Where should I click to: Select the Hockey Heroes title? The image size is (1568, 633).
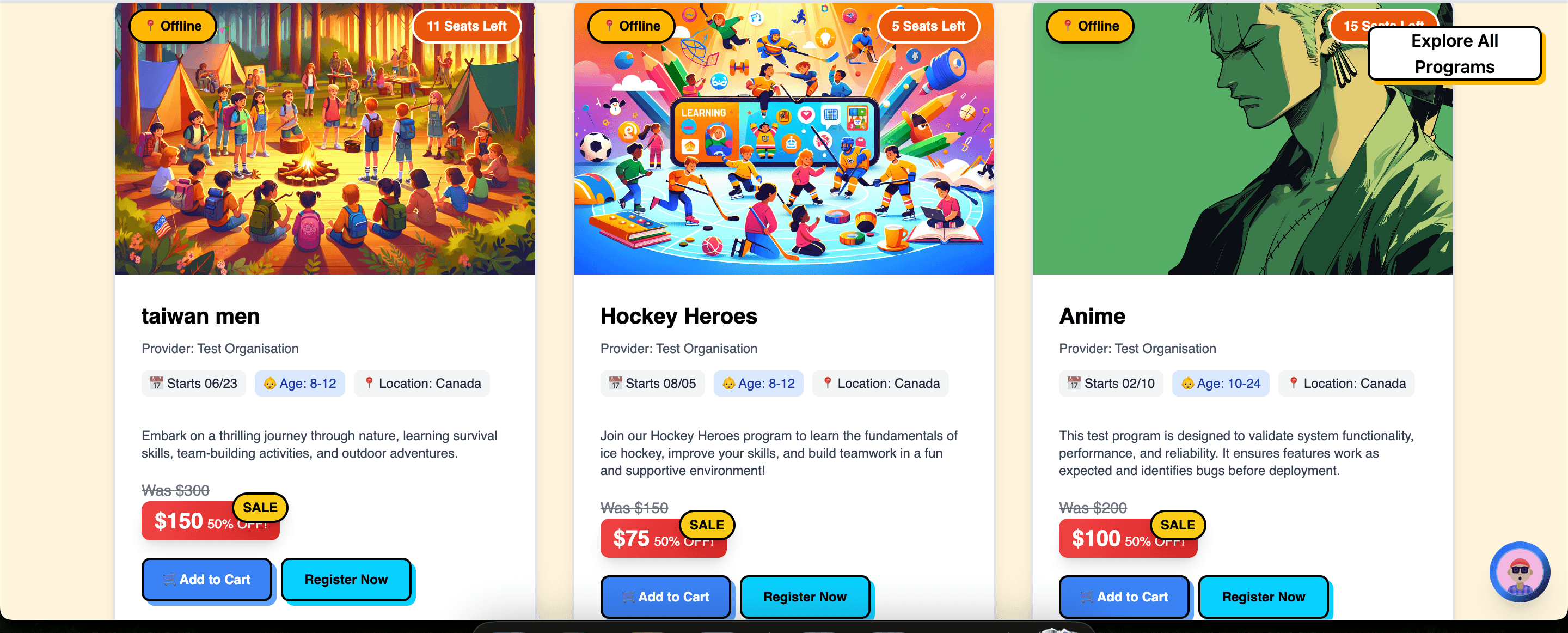click(x=678, y=316)
